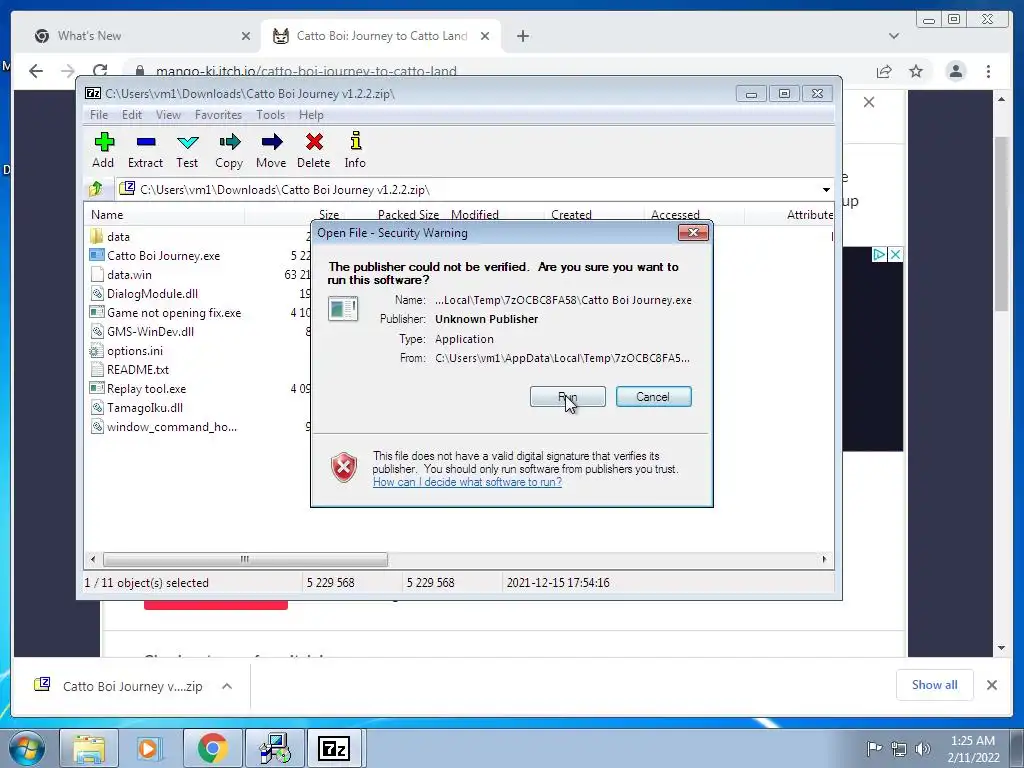Expand the downloaded zip options chevron
Image resolution: width=1024 pixels, height=768 pixels.
click(227, 686)
